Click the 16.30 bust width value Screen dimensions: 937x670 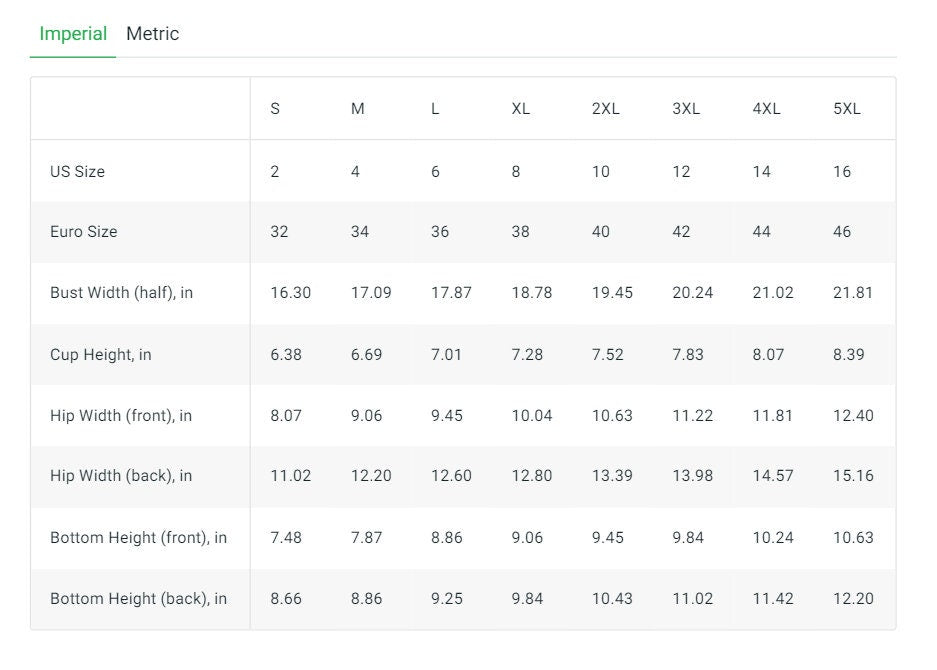pyautogui.click(x=290, y=293)
